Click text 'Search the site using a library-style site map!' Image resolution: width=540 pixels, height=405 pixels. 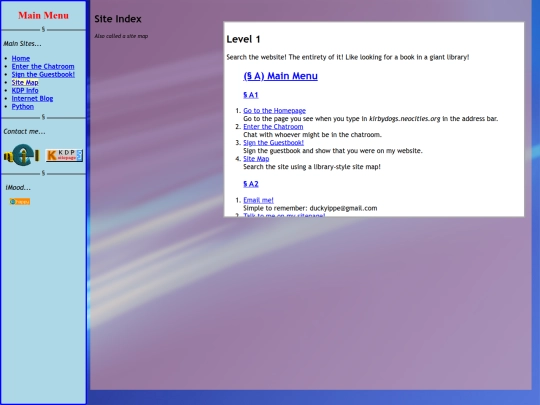pos(312,167)
